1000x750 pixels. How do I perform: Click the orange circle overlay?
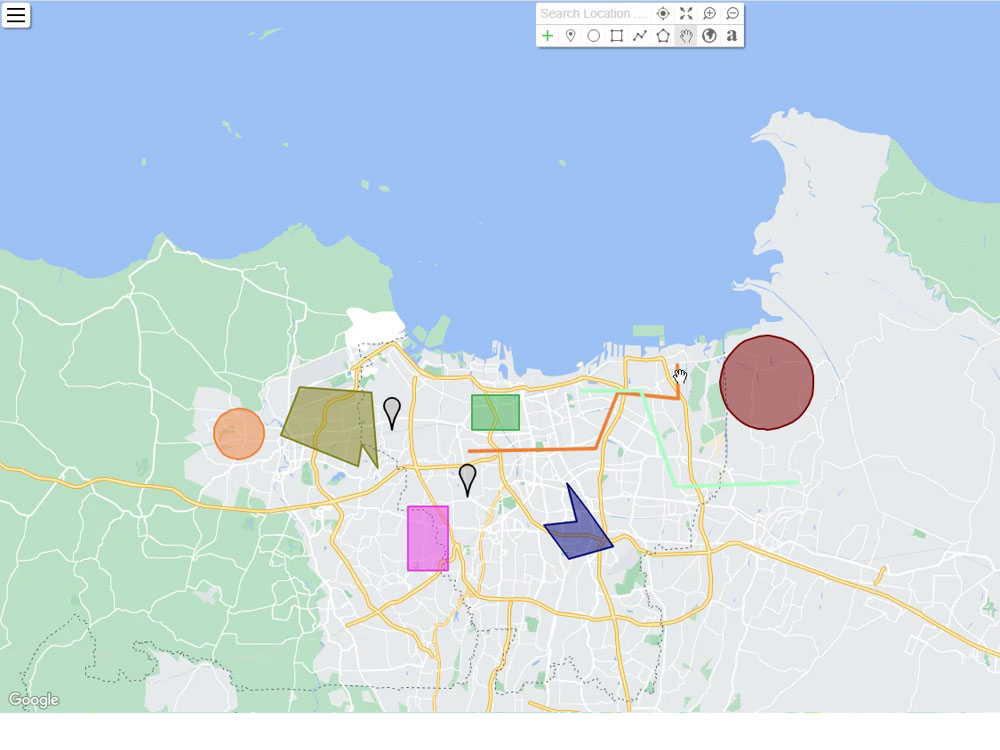click(x=239, y=434)
